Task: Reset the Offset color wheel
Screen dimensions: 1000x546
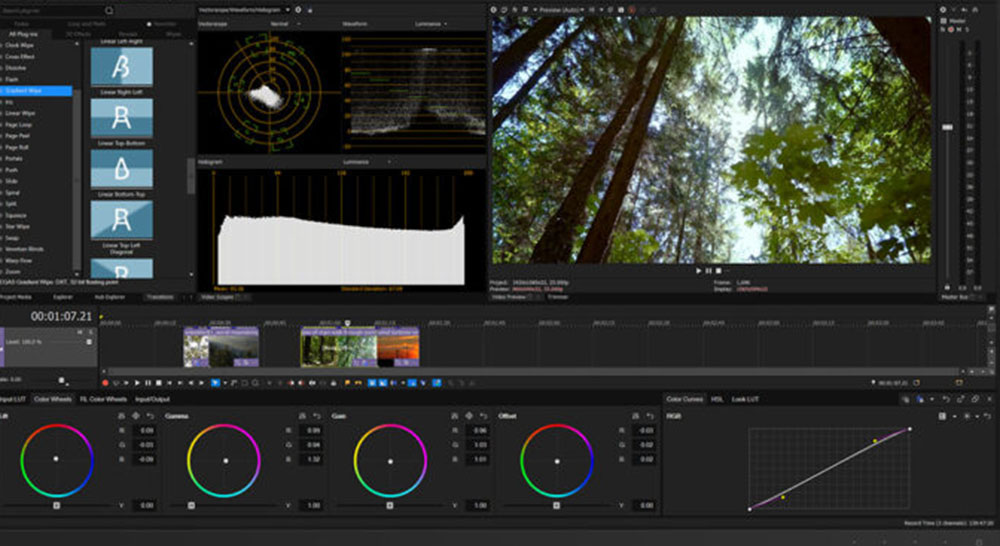Action: (650, 416)
